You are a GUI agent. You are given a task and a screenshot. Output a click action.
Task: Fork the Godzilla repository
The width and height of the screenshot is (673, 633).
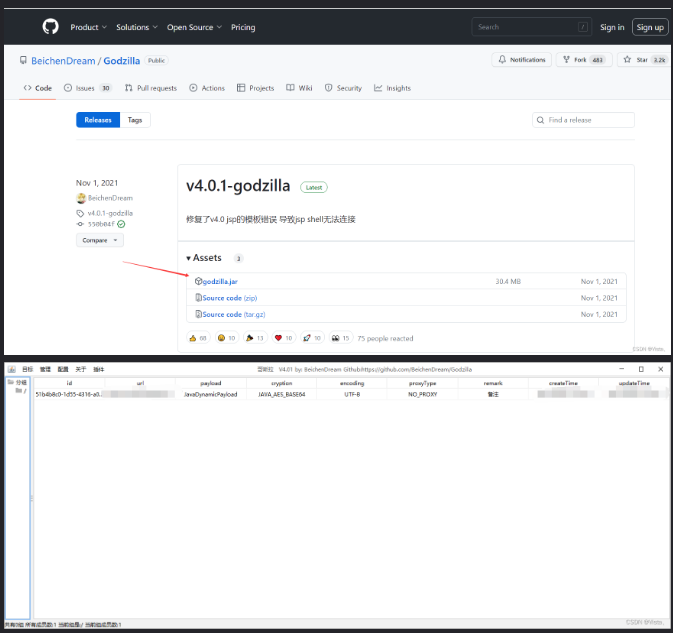584,60
